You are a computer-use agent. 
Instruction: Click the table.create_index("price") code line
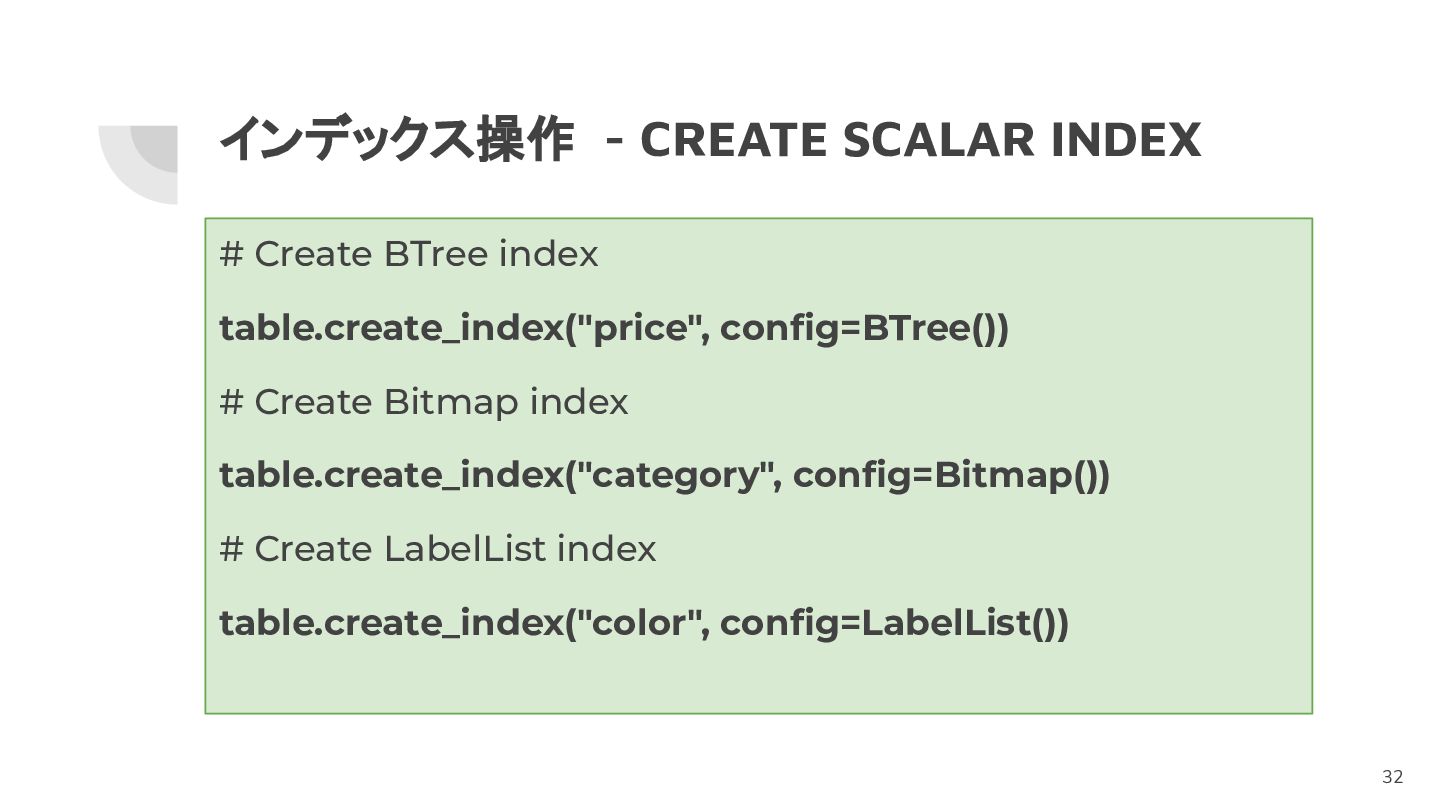tap(614, 328)
